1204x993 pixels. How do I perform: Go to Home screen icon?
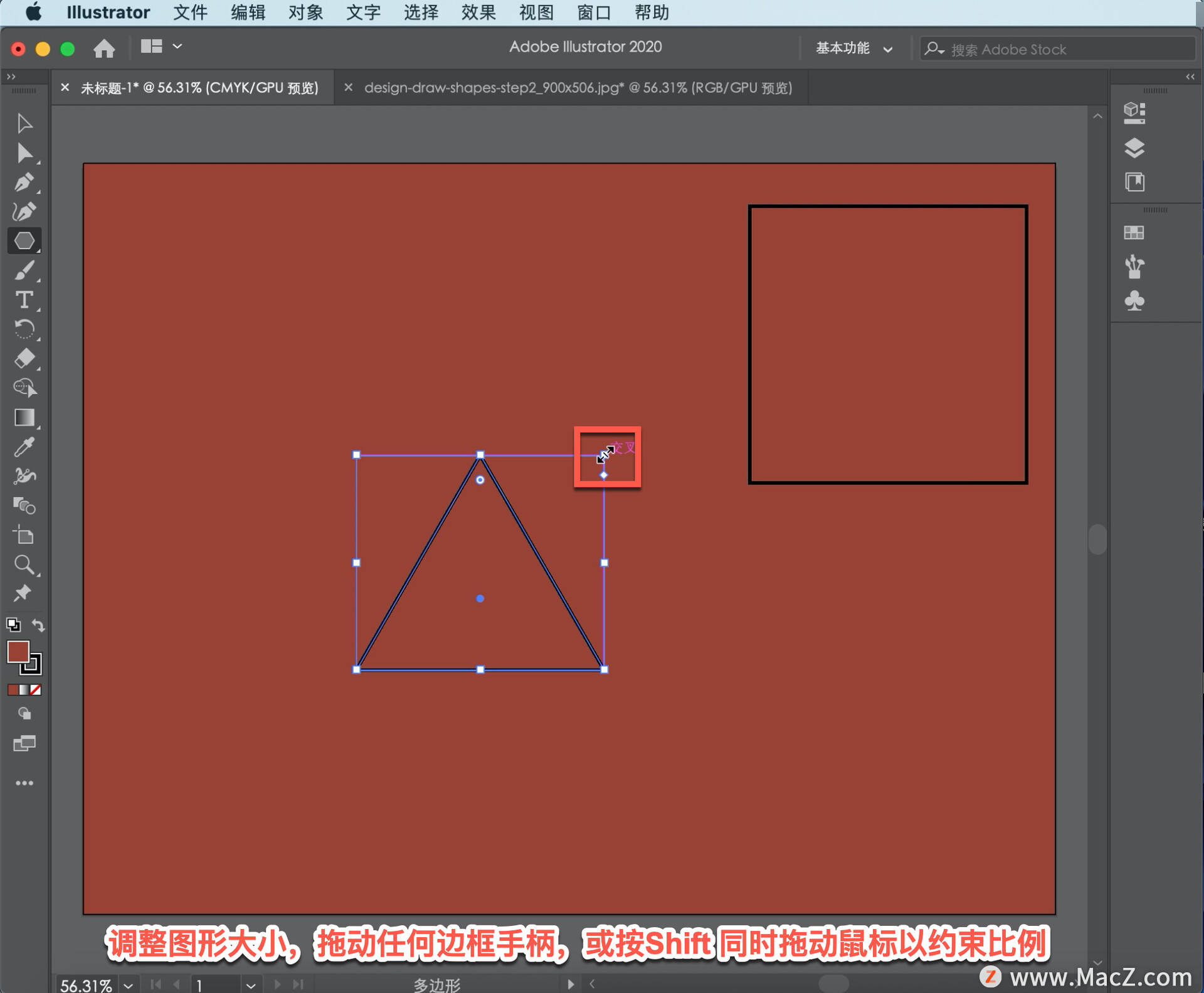104,48
